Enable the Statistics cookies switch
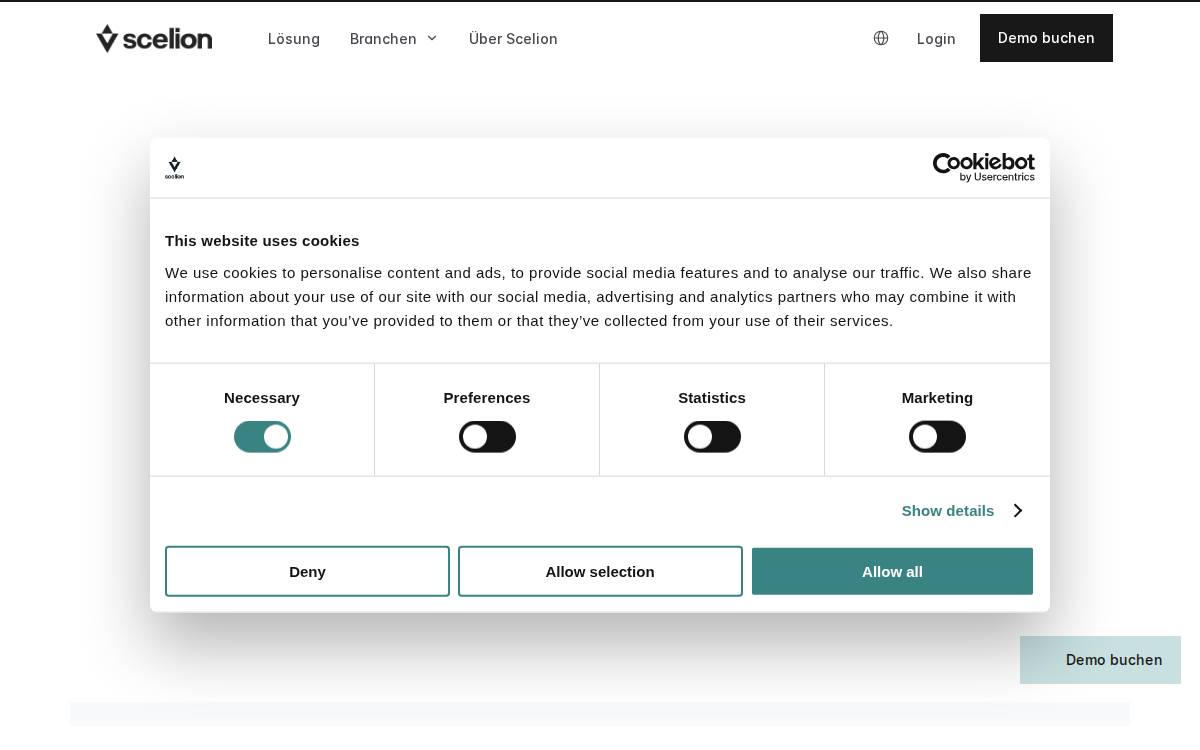The image size is (1200, 750). pyautogui.click(x=712, y=437)
